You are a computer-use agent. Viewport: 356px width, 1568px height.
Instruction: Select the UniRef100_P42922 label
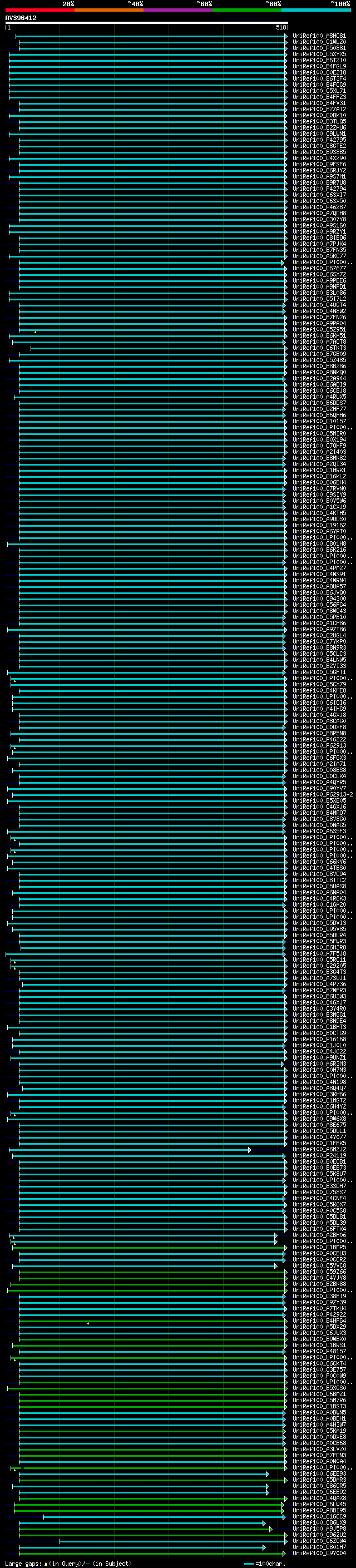tap(319, 1314)
